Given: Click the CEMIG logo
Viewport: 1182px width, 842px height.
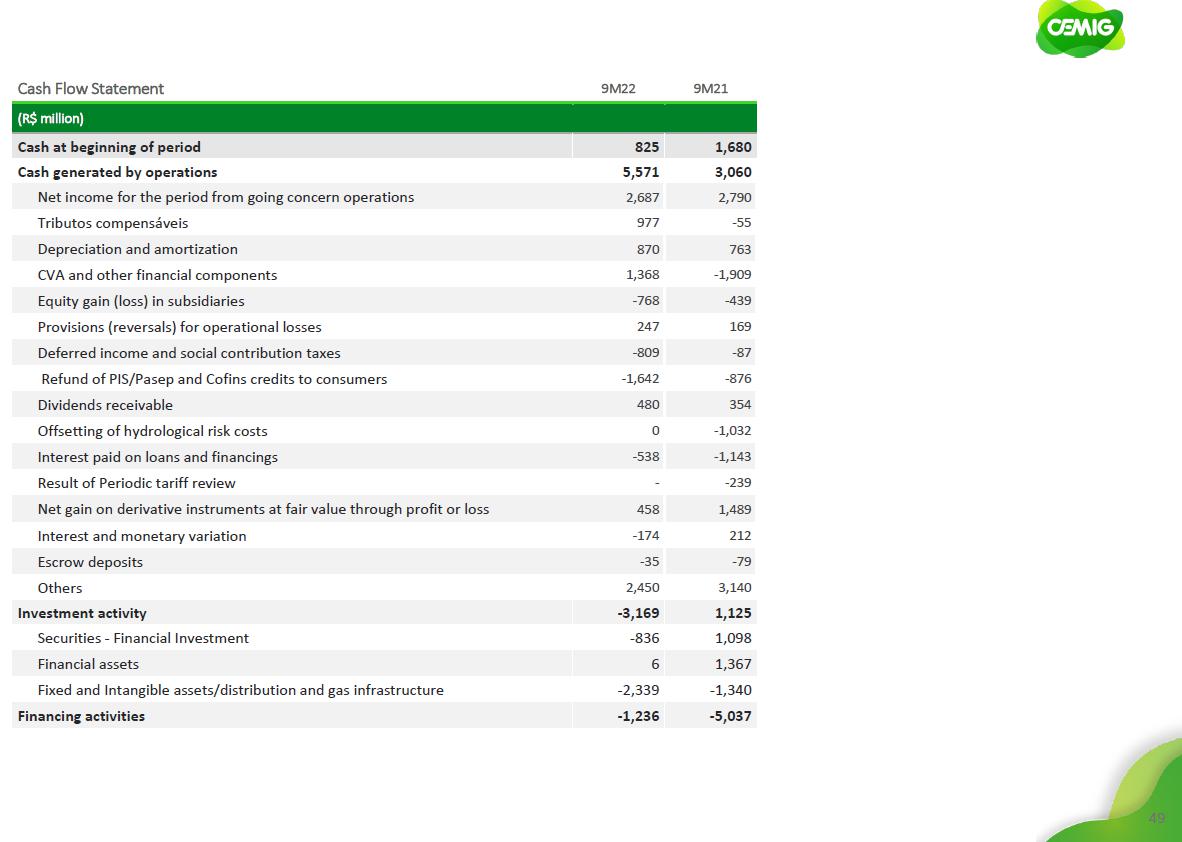Looking at the screenshot, I should 1079,28.
